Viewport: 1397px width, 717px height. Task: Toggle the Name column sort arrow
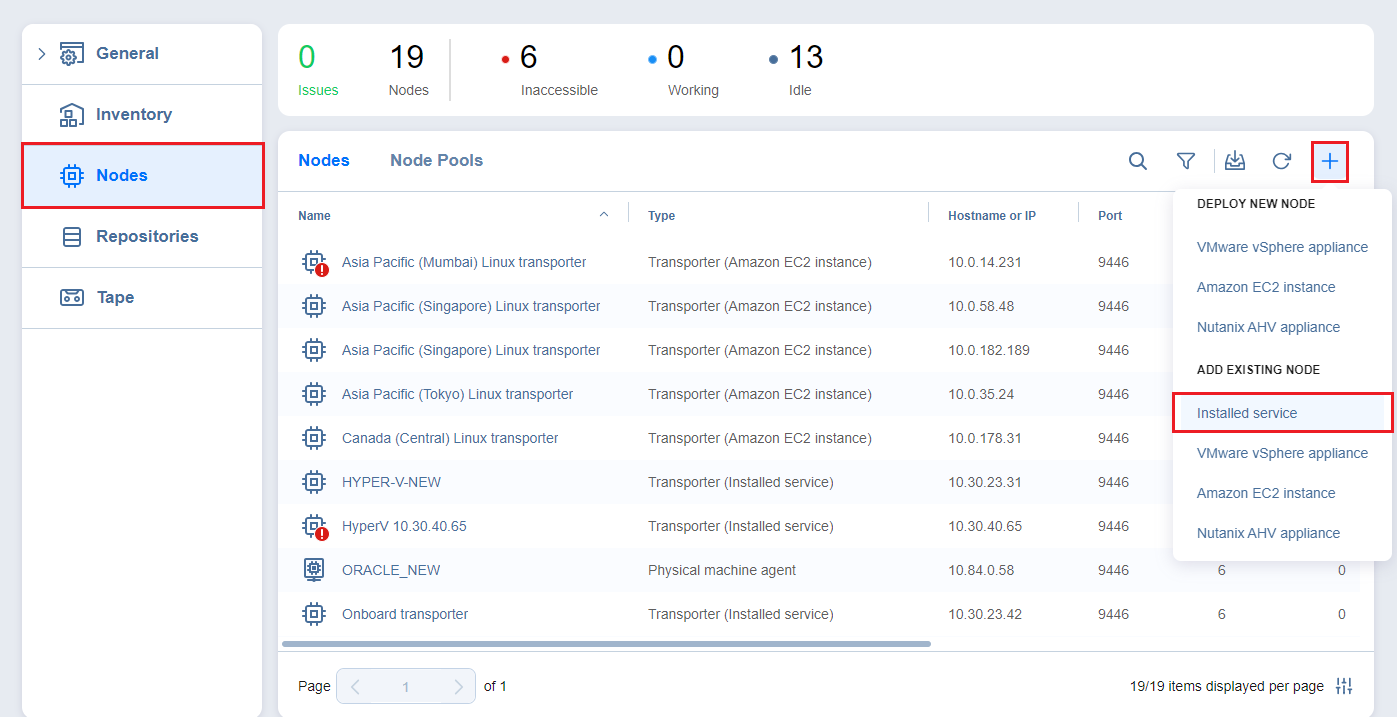coord(604,213)
